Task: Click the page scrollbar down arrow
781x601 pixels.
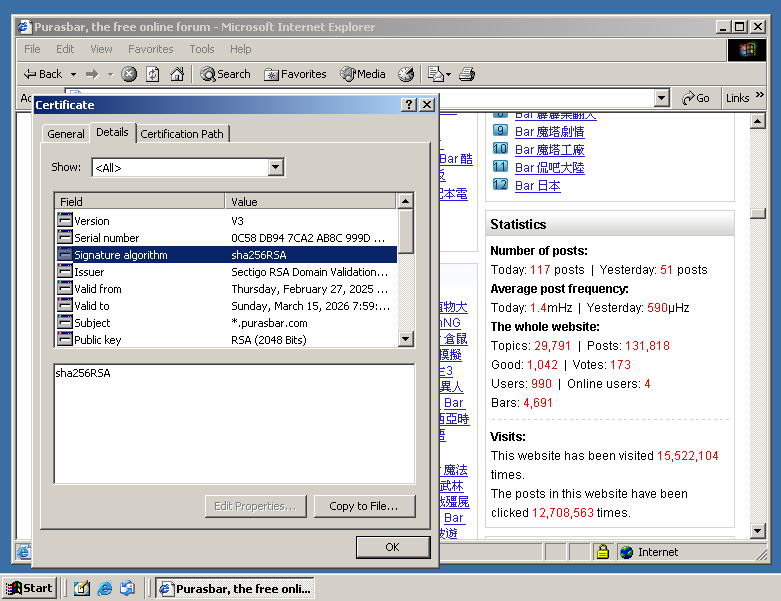Action: (x=758, y=530)
